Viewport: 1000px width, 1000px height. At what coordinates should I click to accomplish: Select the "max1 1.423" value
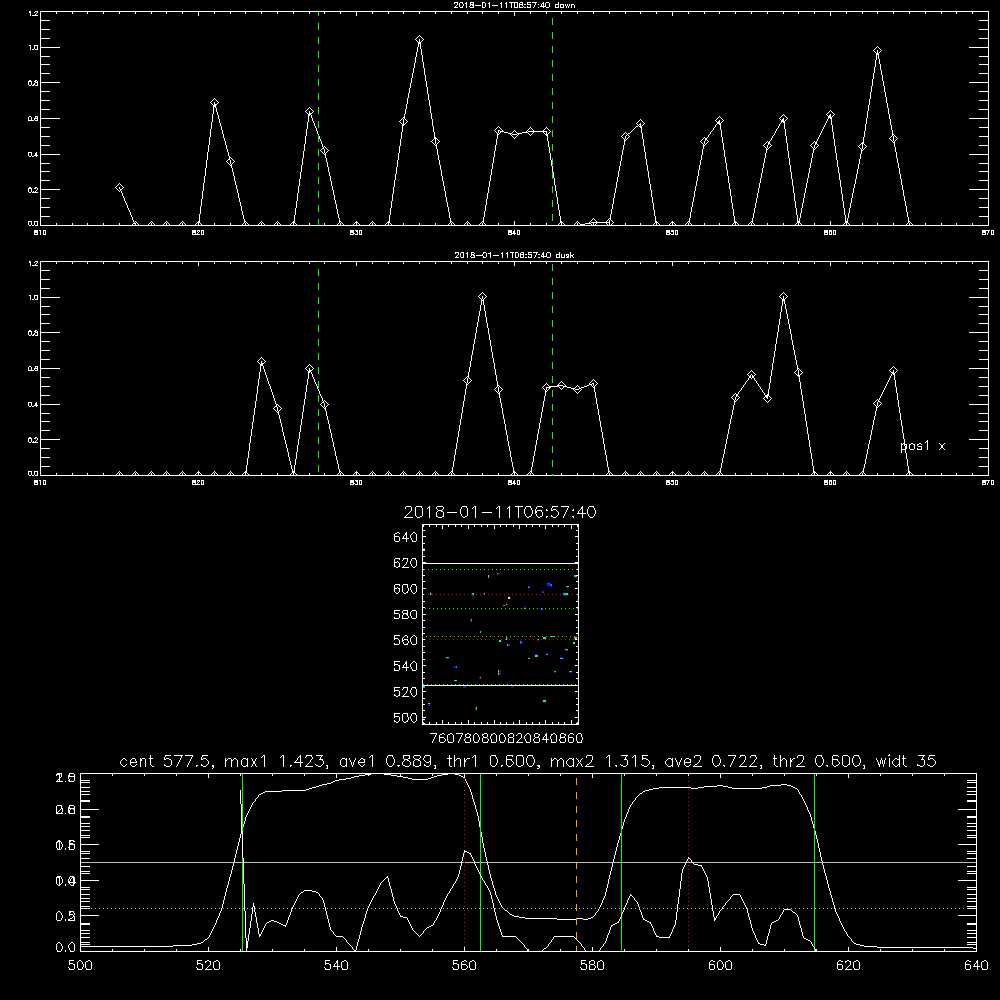click(276, 761)
